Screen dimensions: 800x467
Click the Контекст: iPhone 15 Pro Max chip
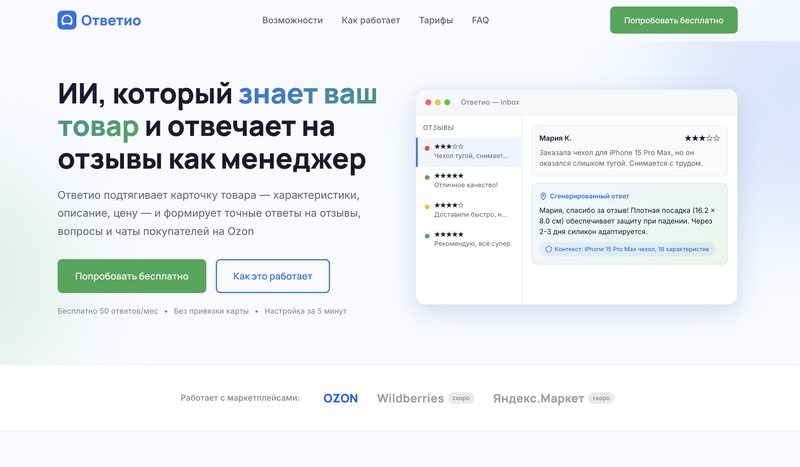(x=627, y=249)
